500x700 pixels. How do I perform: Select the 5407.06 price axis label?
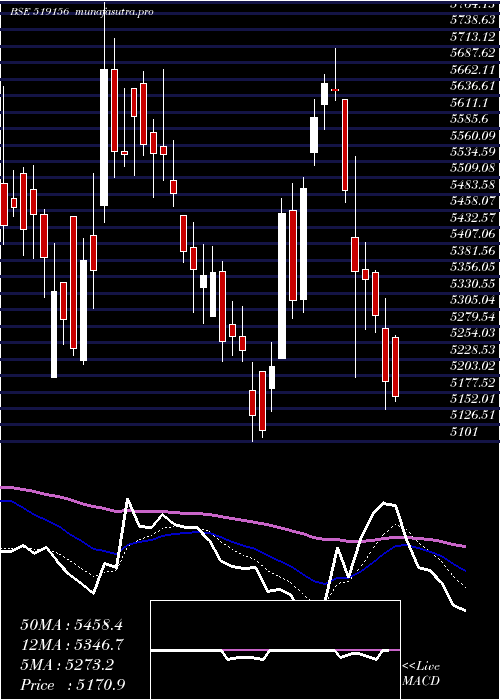click(x=473, y=234)
